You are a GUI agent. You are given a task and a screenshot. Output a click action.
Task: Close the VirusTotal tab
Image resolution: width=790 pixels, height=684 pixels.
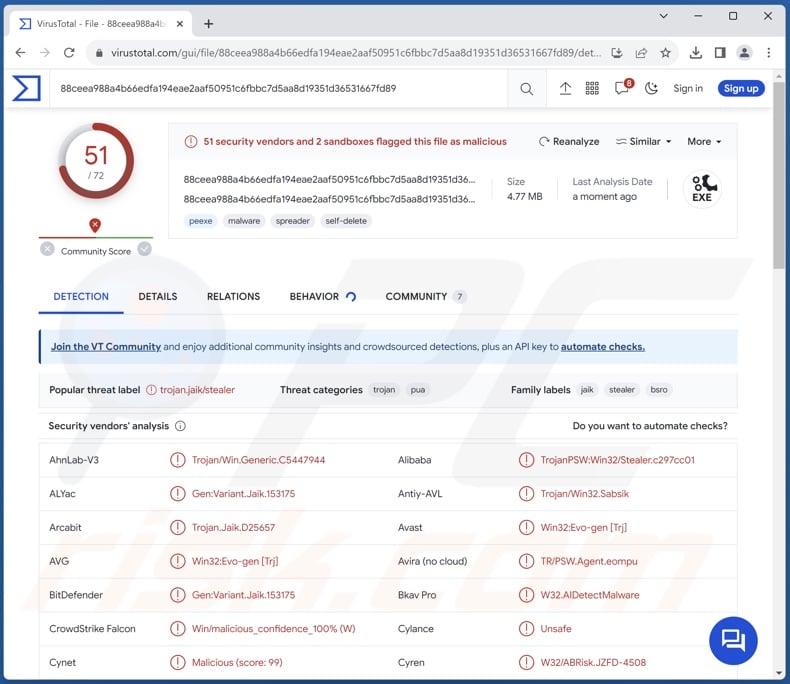[179, 24]
